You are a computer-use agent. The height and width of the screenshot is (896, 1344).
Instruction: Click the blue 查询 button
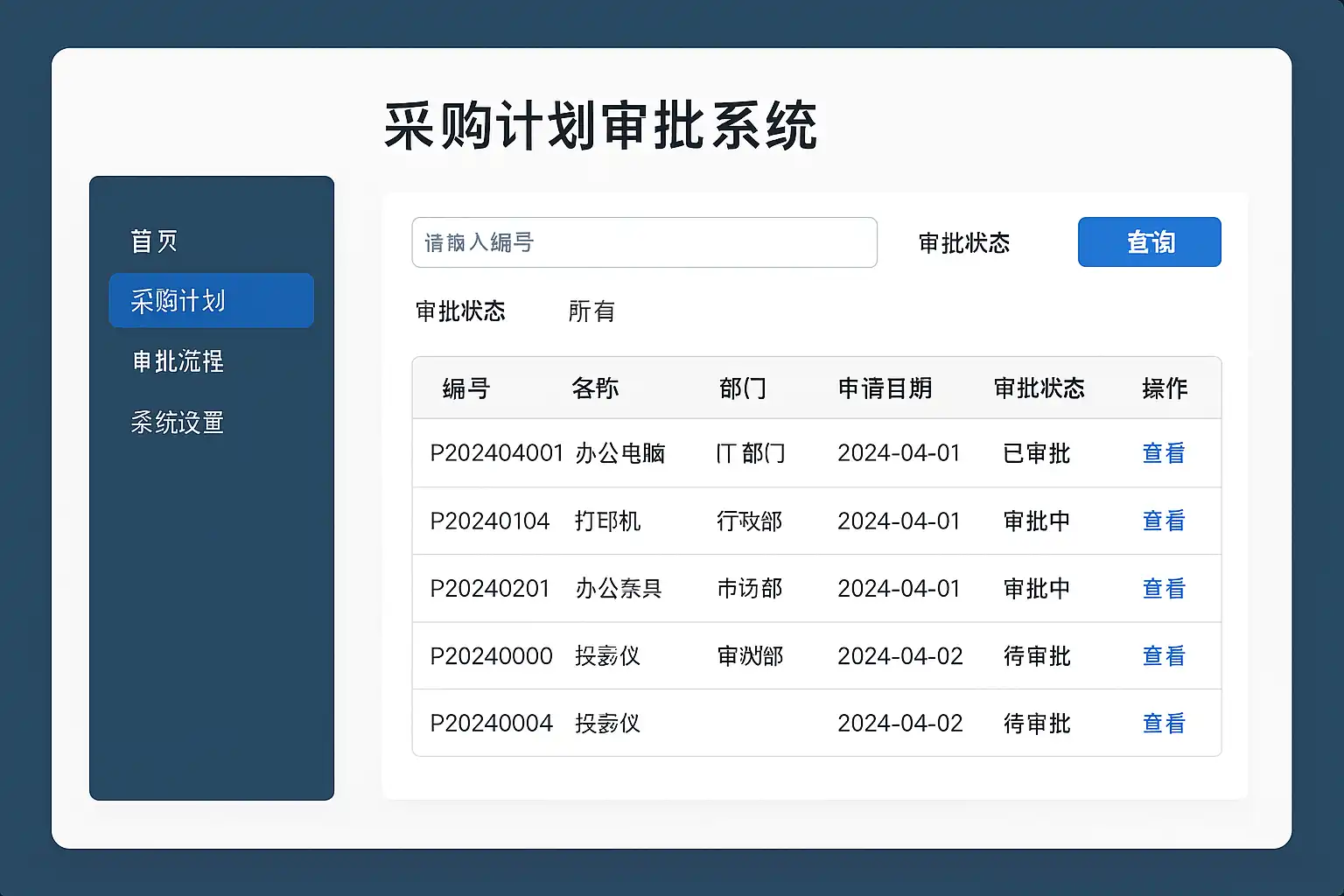click(x=1149, y=241)
